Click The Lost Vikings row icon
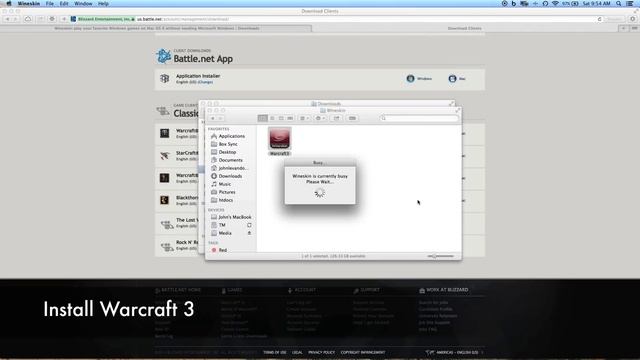This screenshot has height=360, width=640. coord(167,224)
